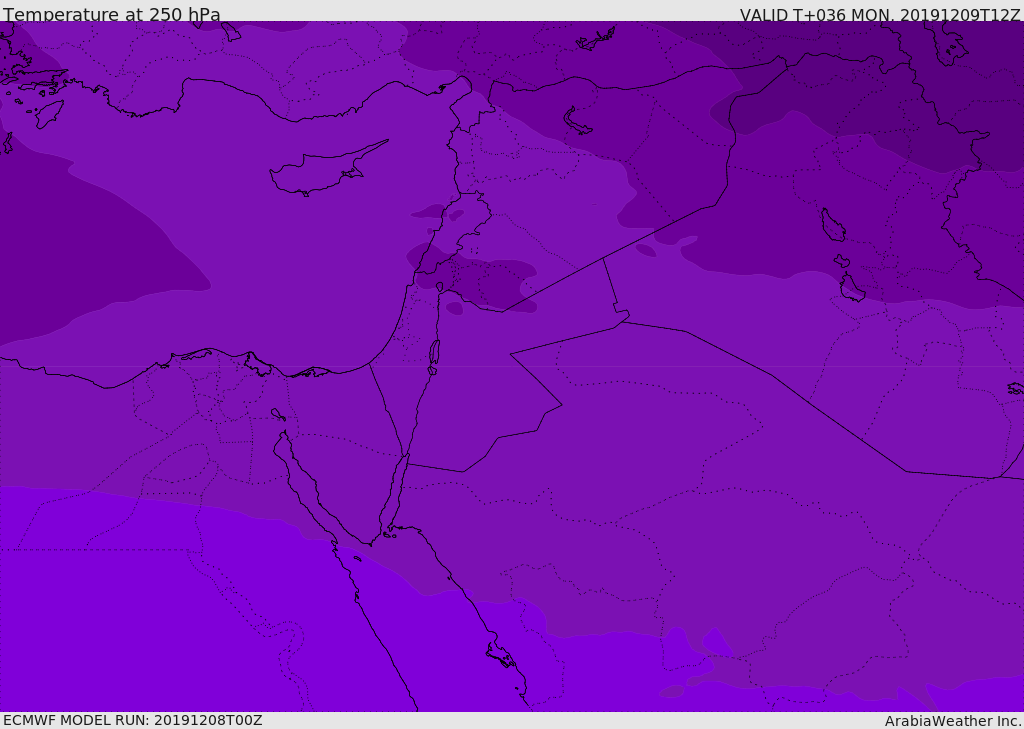1024x729 pixels.
Task: Click the 'ArabiaWeather Inc' credit text
Action: tap(953, 721)
